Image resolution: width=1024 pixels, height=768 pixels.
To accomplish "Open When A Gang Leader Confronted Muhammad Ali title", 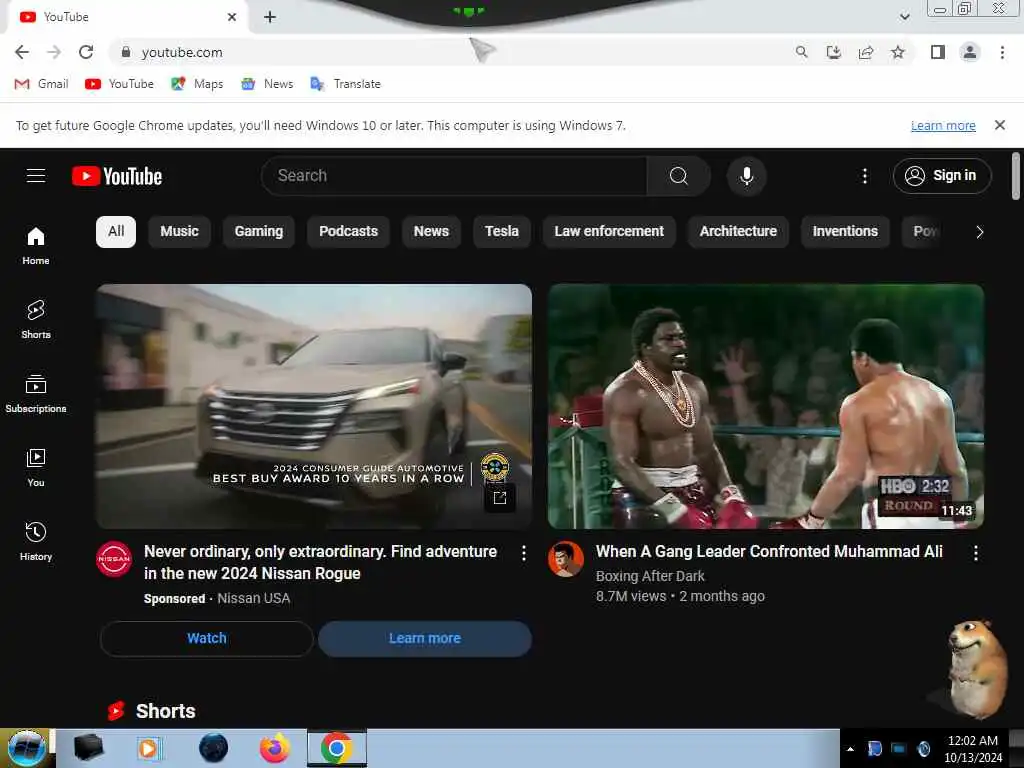I will (769, 552).
